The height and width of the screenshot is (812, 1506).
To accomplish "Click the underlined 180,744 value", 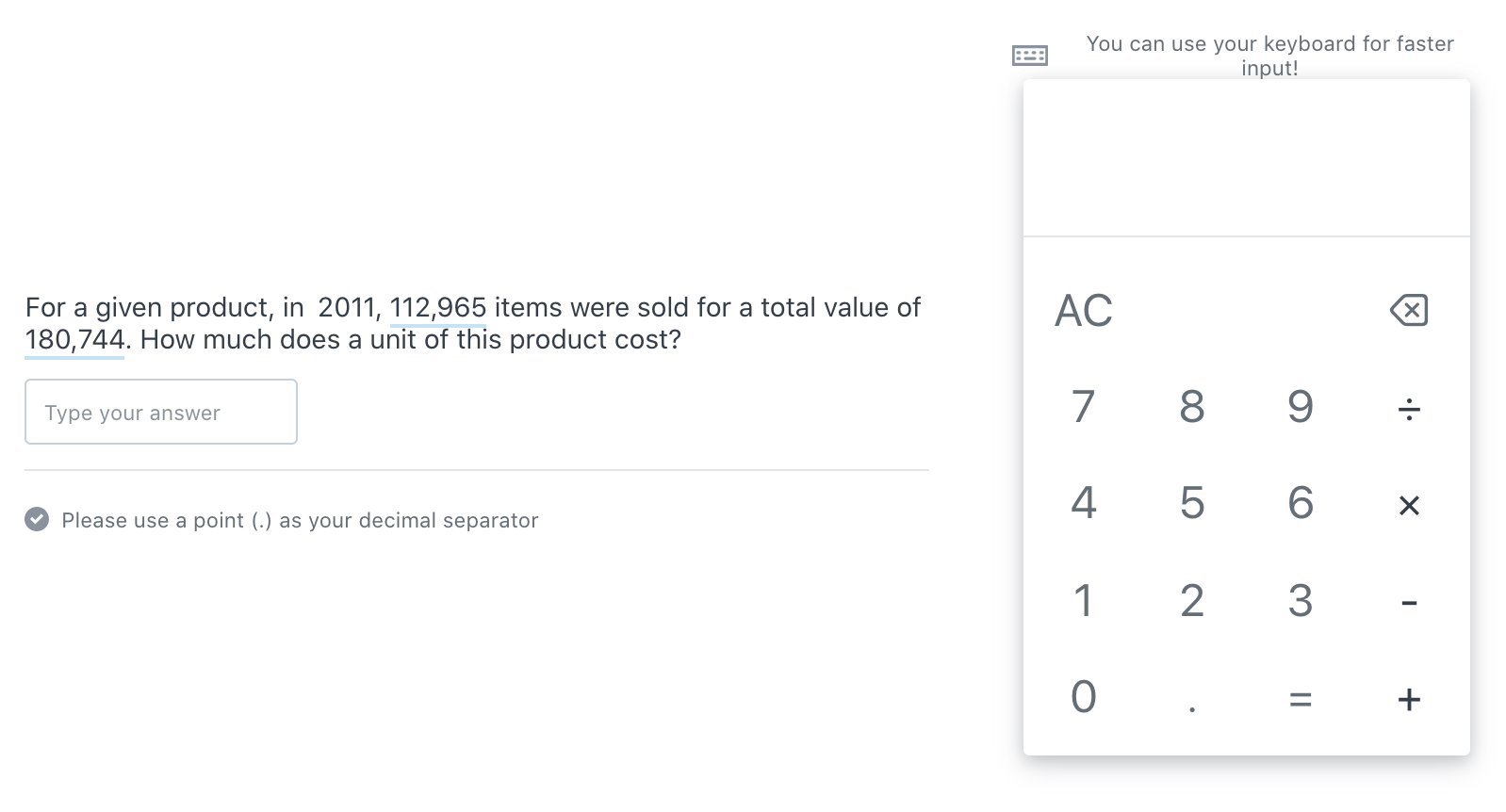I will click(x=74, y=340).
